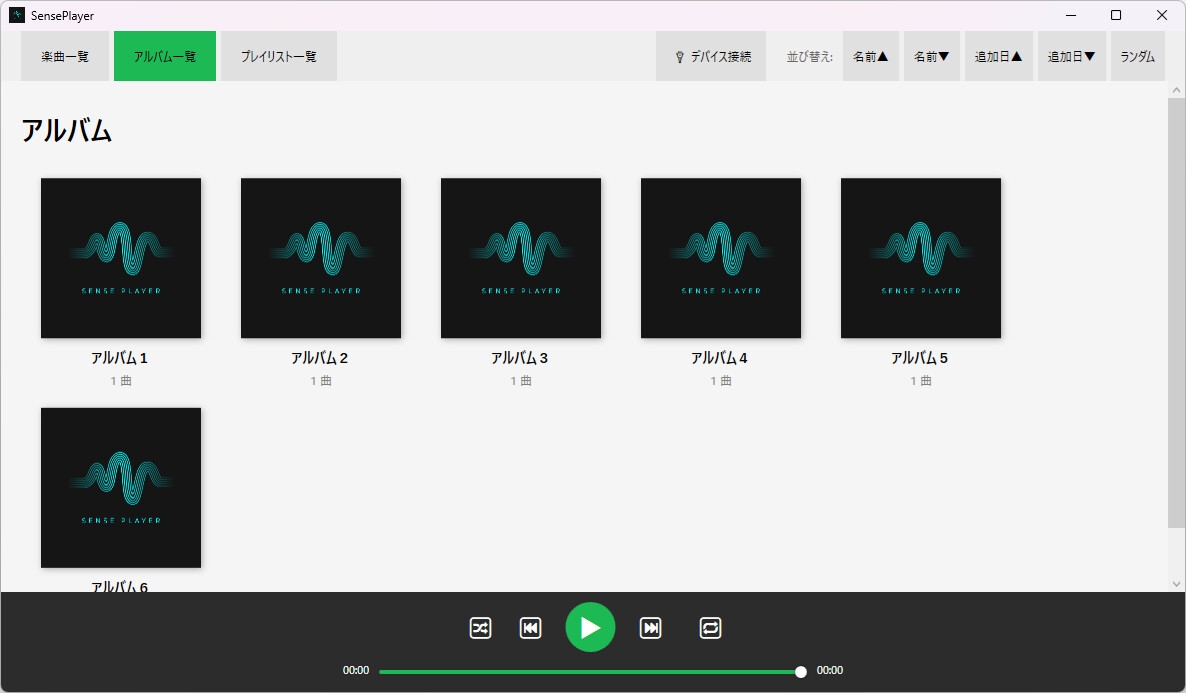Skip to the next track
This screenshot has height=693, width=1186.
point(650,627)
